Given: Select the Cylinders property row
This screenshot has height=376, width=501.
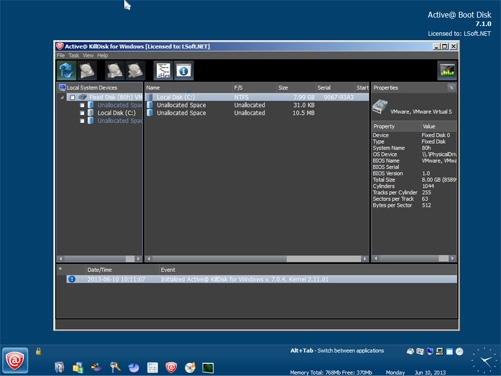Looking at the screenshot, I should click(x=414, y=186).
